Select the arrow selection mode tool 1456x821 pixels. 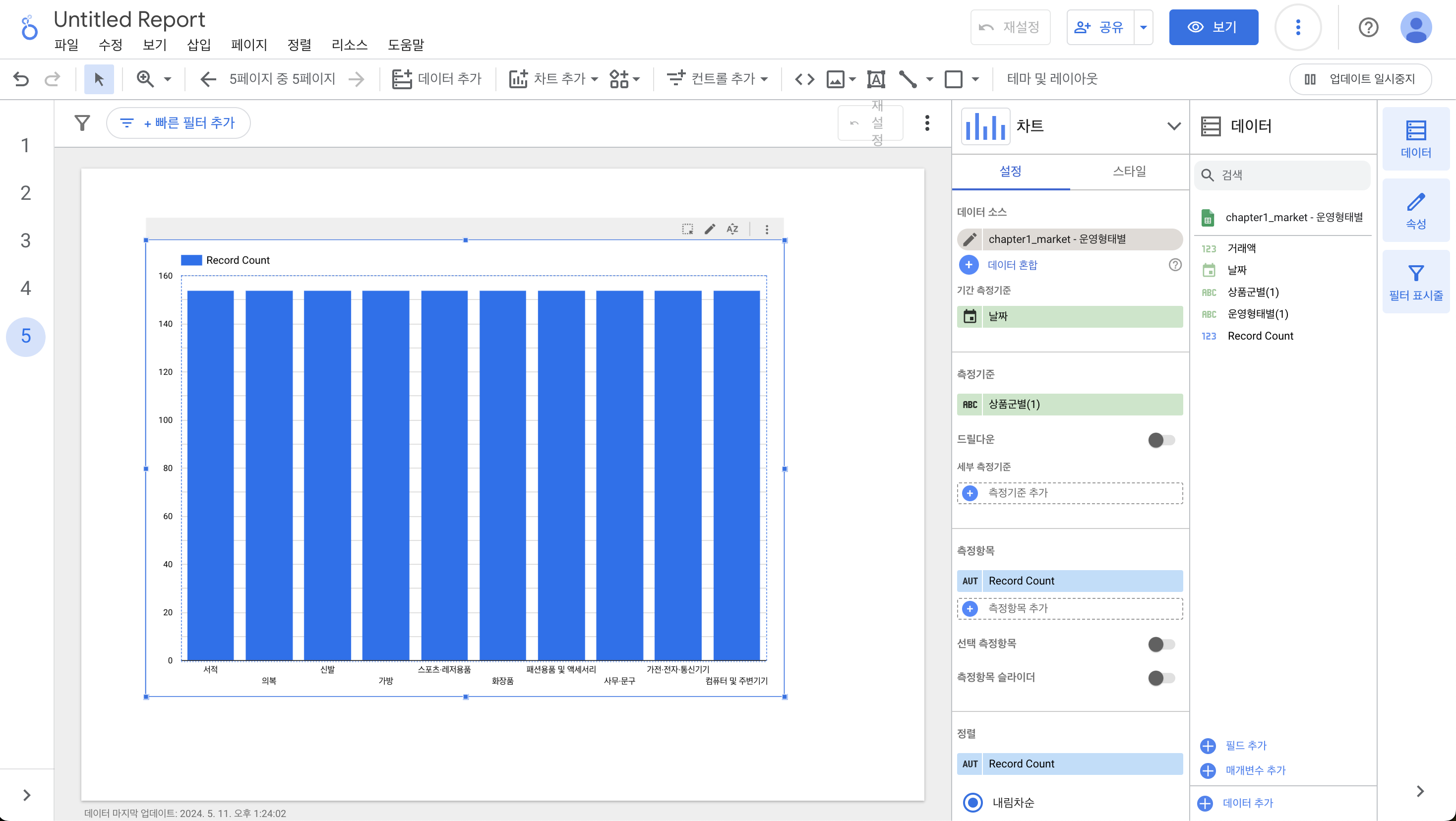(99, 78)
